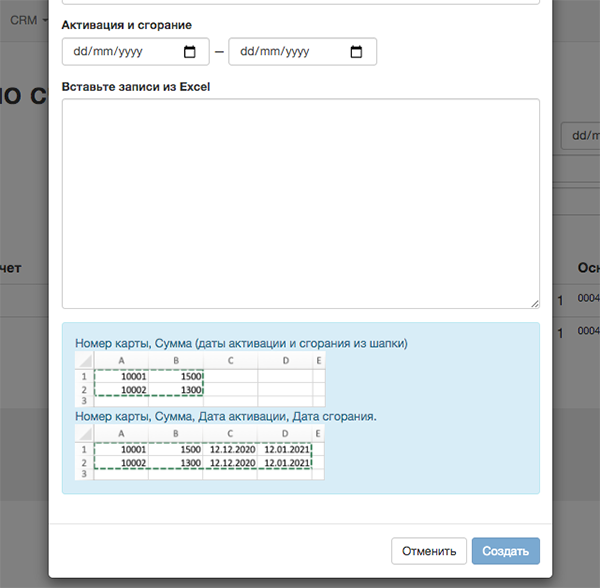
Task: Click the 'Вставьте записи из Excel' label
Action: [x=136, y=87]
